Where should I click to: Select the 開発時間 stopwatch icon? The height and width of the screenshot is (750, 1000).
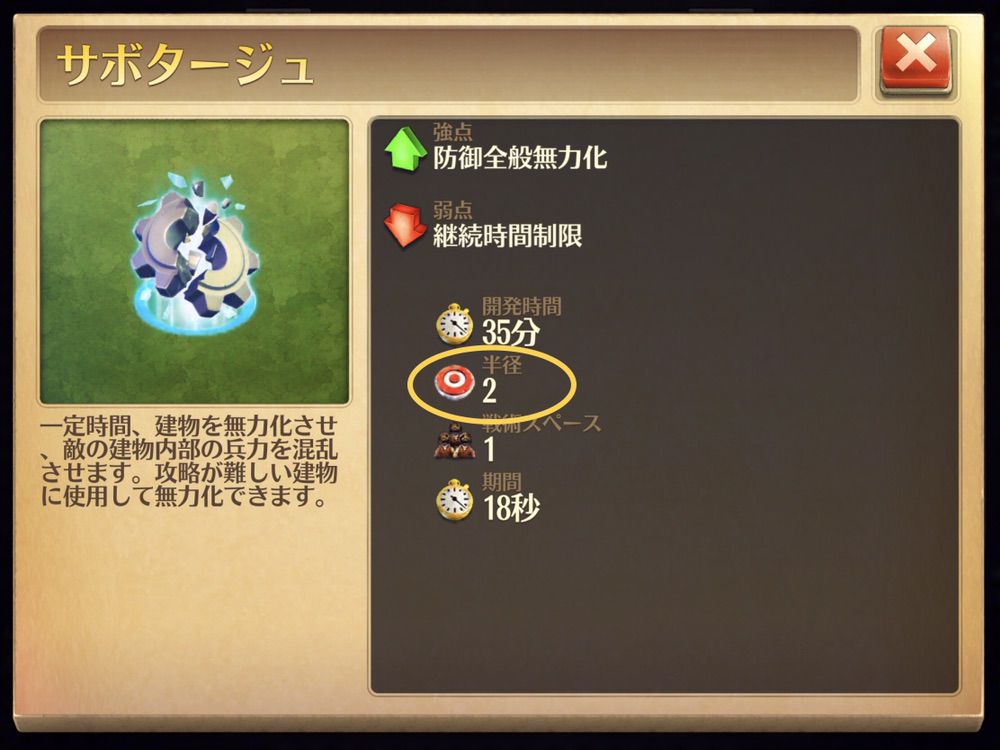coord(454,323)
